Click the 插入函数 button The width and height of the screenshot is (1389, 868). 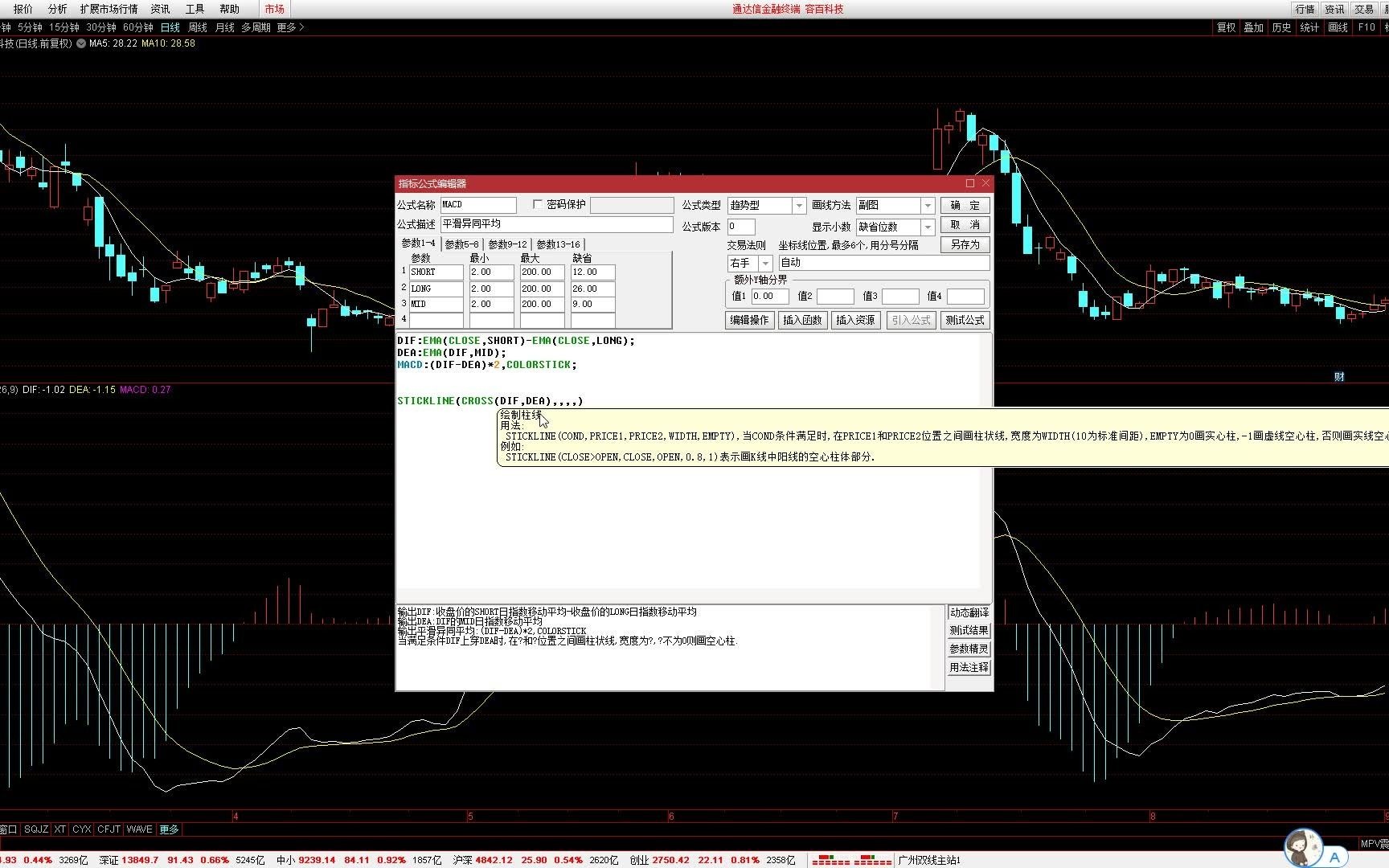pos(803,320)
